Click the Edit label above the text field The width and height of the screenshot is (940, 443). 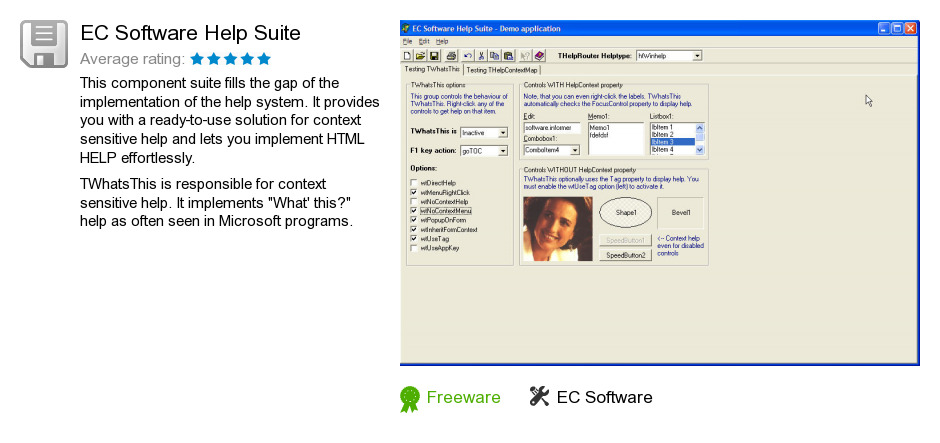point(528,116)
